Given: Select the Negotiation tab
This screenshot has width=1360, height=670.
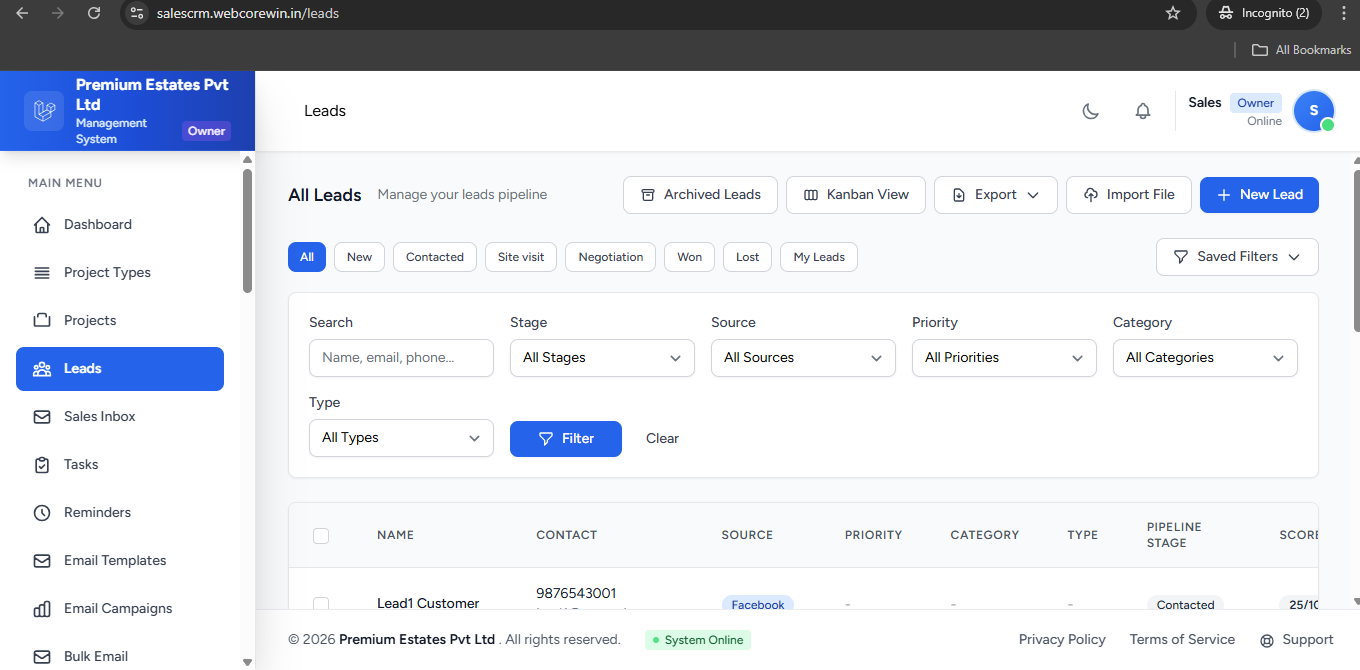Looking at the screenshot, I should (611, 257).
